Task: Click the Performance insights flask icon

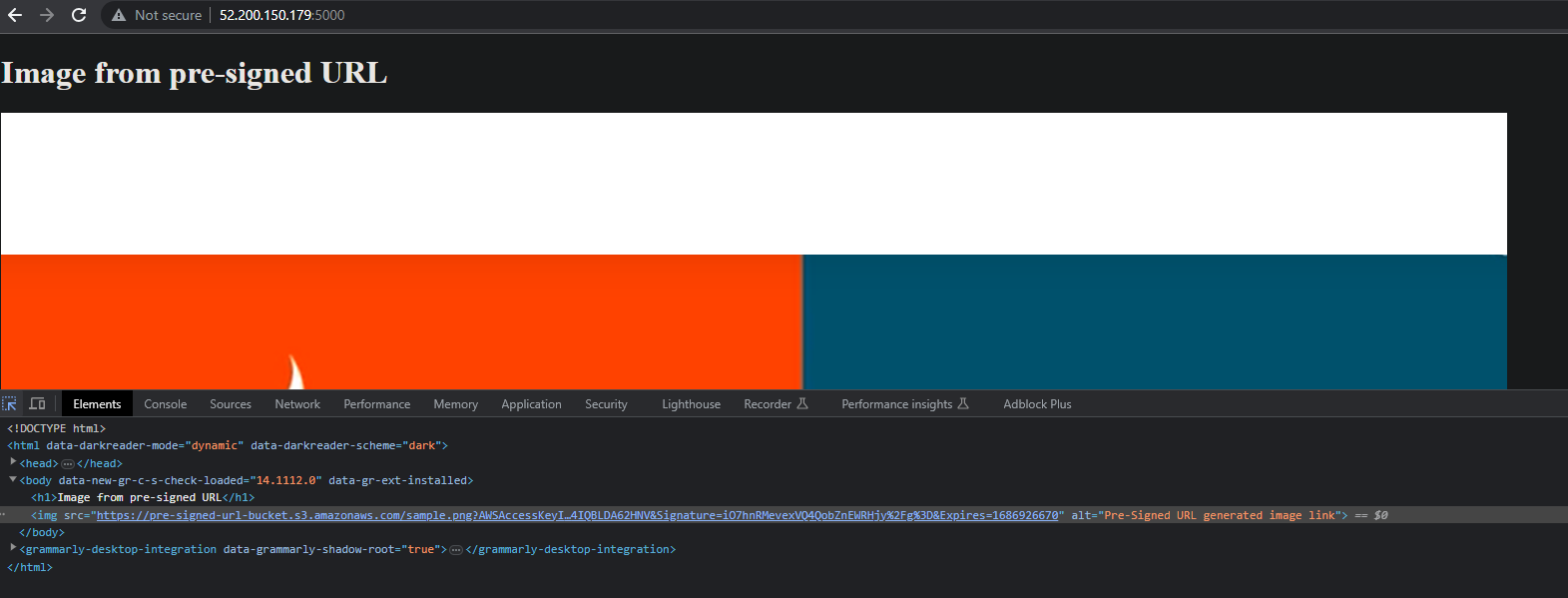Action: click(963, 403)
